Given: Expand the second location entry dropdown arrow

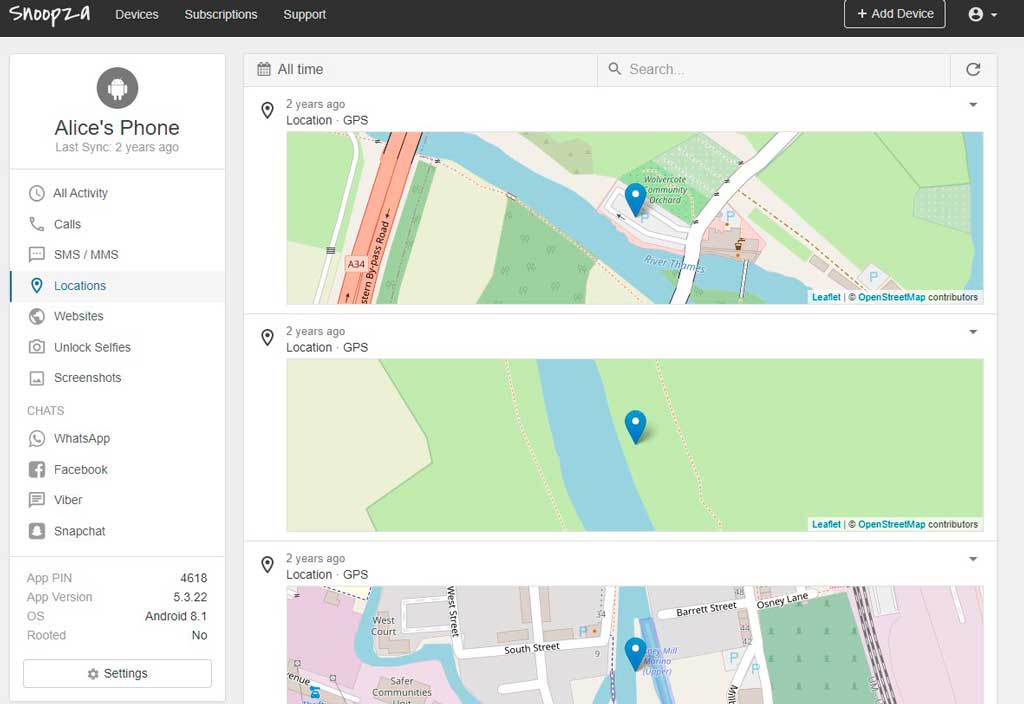Looking at the screenshot, I should 973,332.
